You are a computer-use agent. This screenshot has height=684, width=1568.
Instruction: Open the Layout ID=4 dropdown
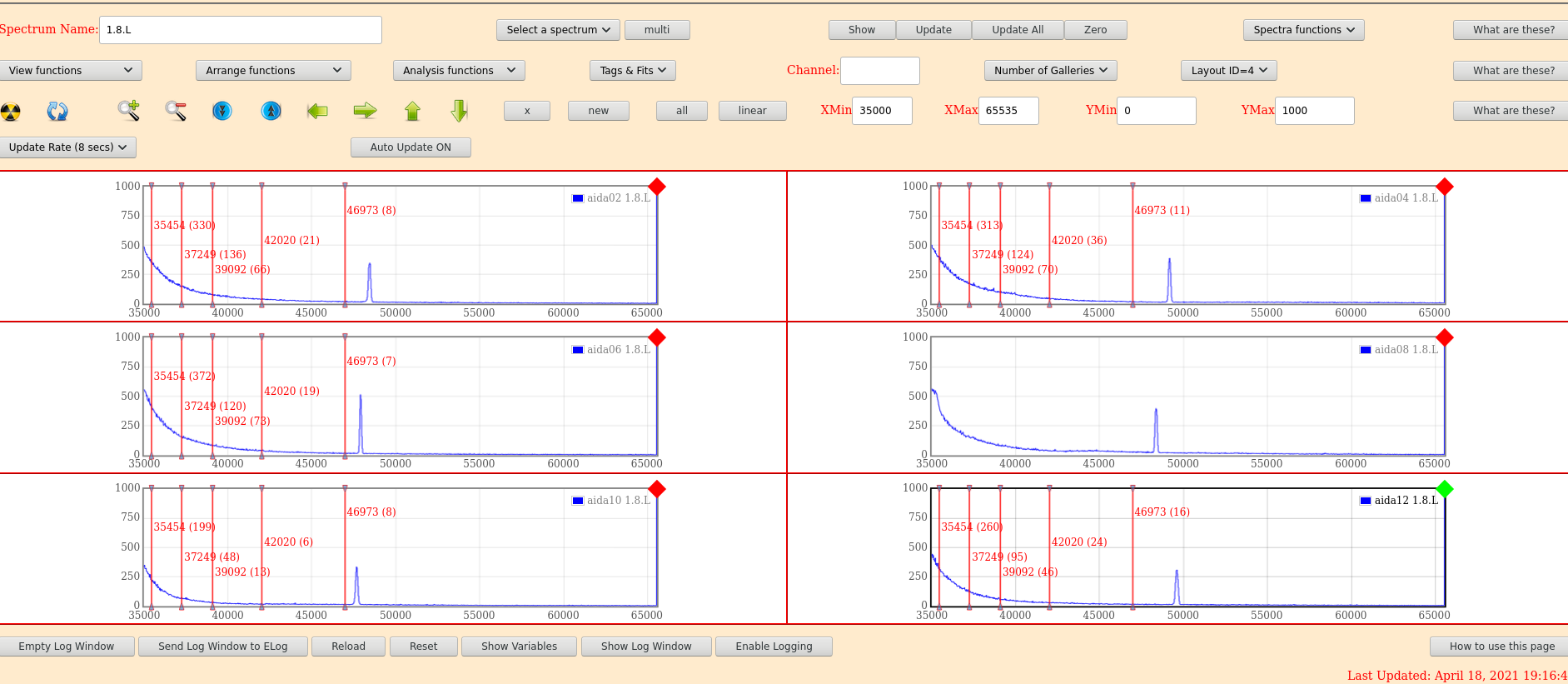point(1228,71)
